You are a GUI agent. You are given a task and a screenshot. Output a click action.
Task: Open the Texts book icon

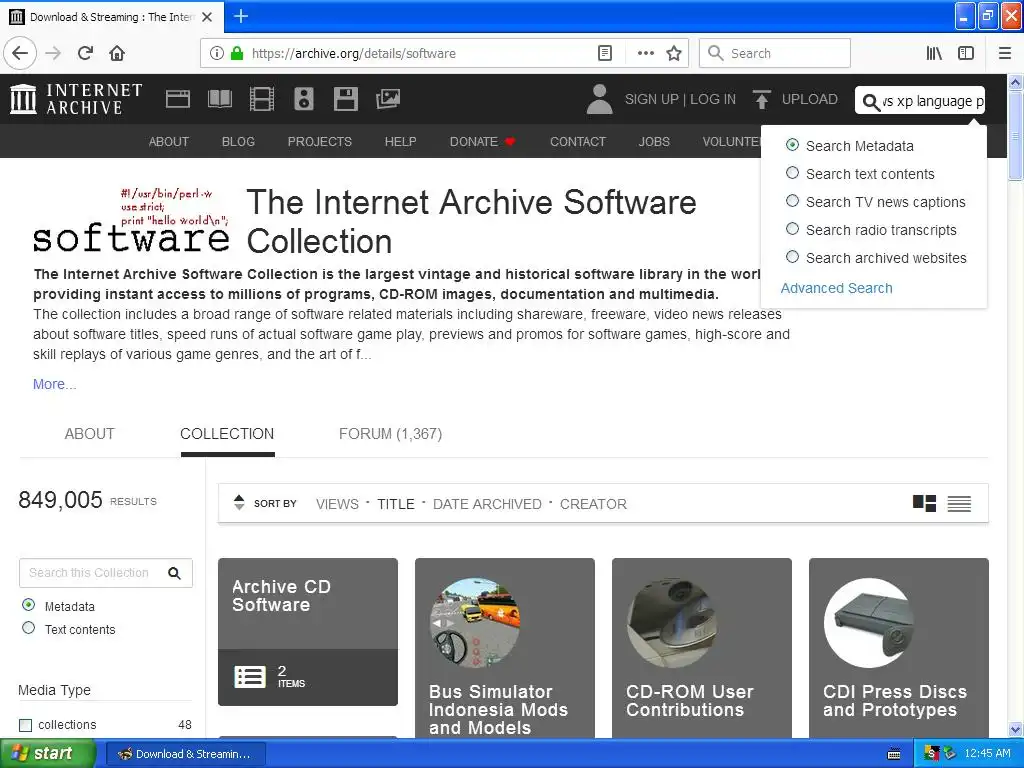click(x=219, y=99)
